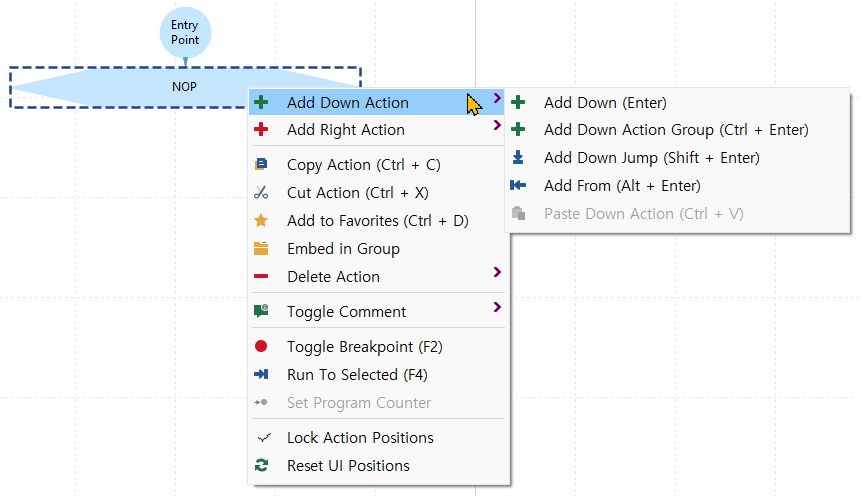Click the Toggle Comment speech bubble icon
This screenshot has height=496, width=863.
(x=261, y=311)
